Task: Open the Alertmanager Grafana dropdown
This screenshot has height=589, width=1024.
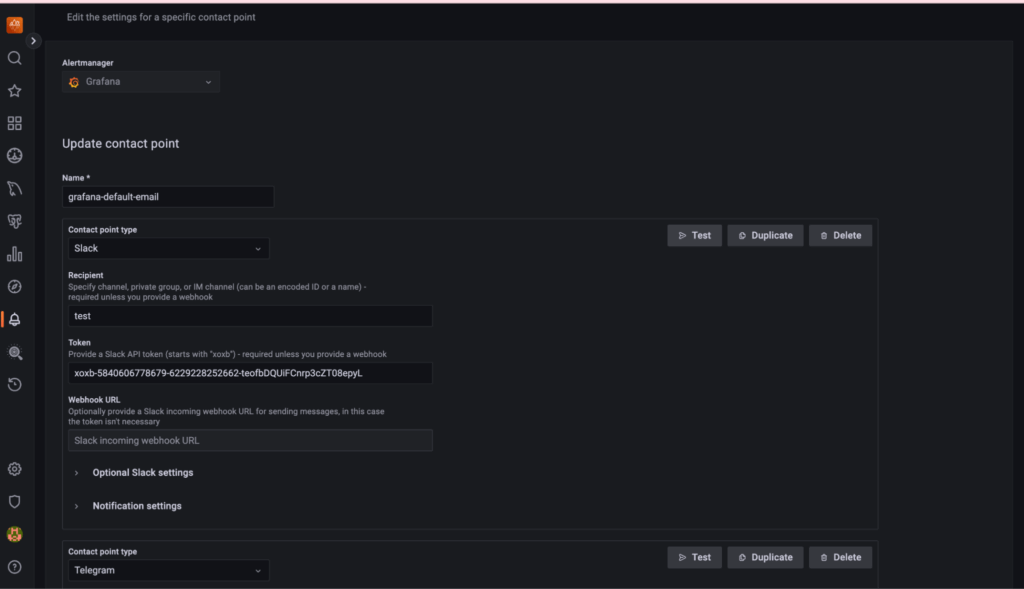Action: tap(141, 82)
